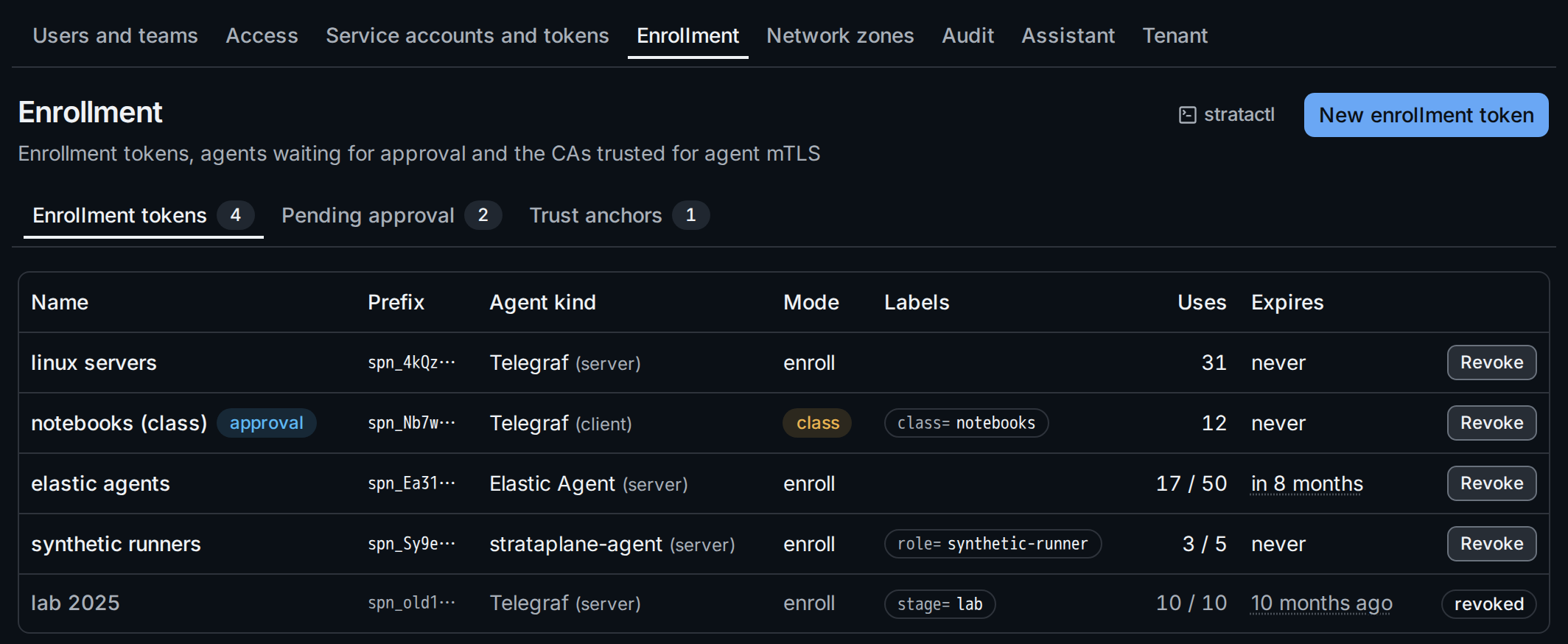Click the spn_Ea31 prefix cell

coord(412,483)
